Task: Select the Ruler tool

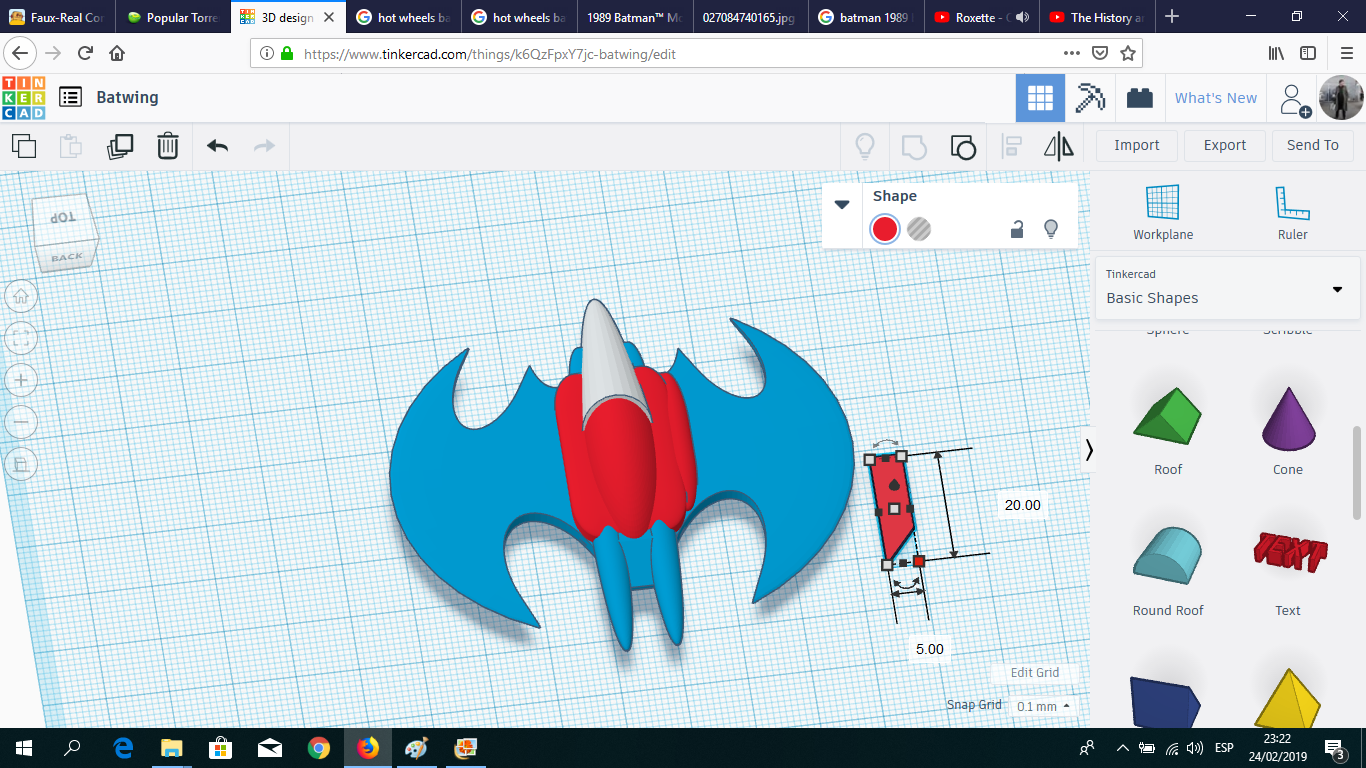Action: 1292,213
